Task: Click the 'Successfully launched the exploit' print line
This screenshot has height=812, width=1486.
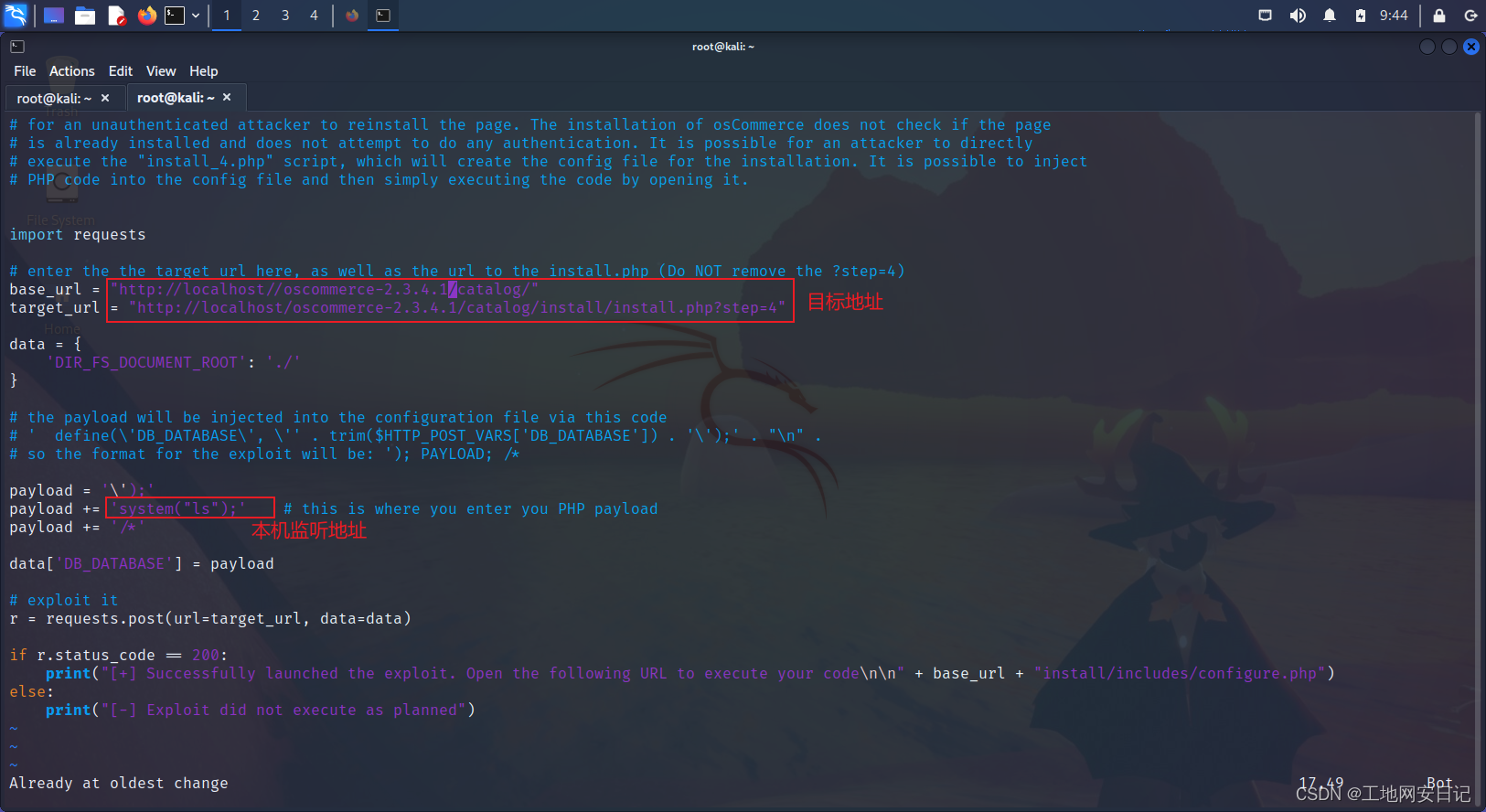Action: click(x=690, y=674)
